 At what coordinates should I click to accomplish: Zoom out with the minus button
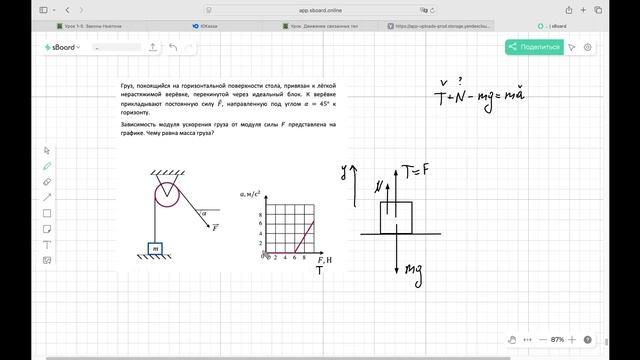click(543, 340)
